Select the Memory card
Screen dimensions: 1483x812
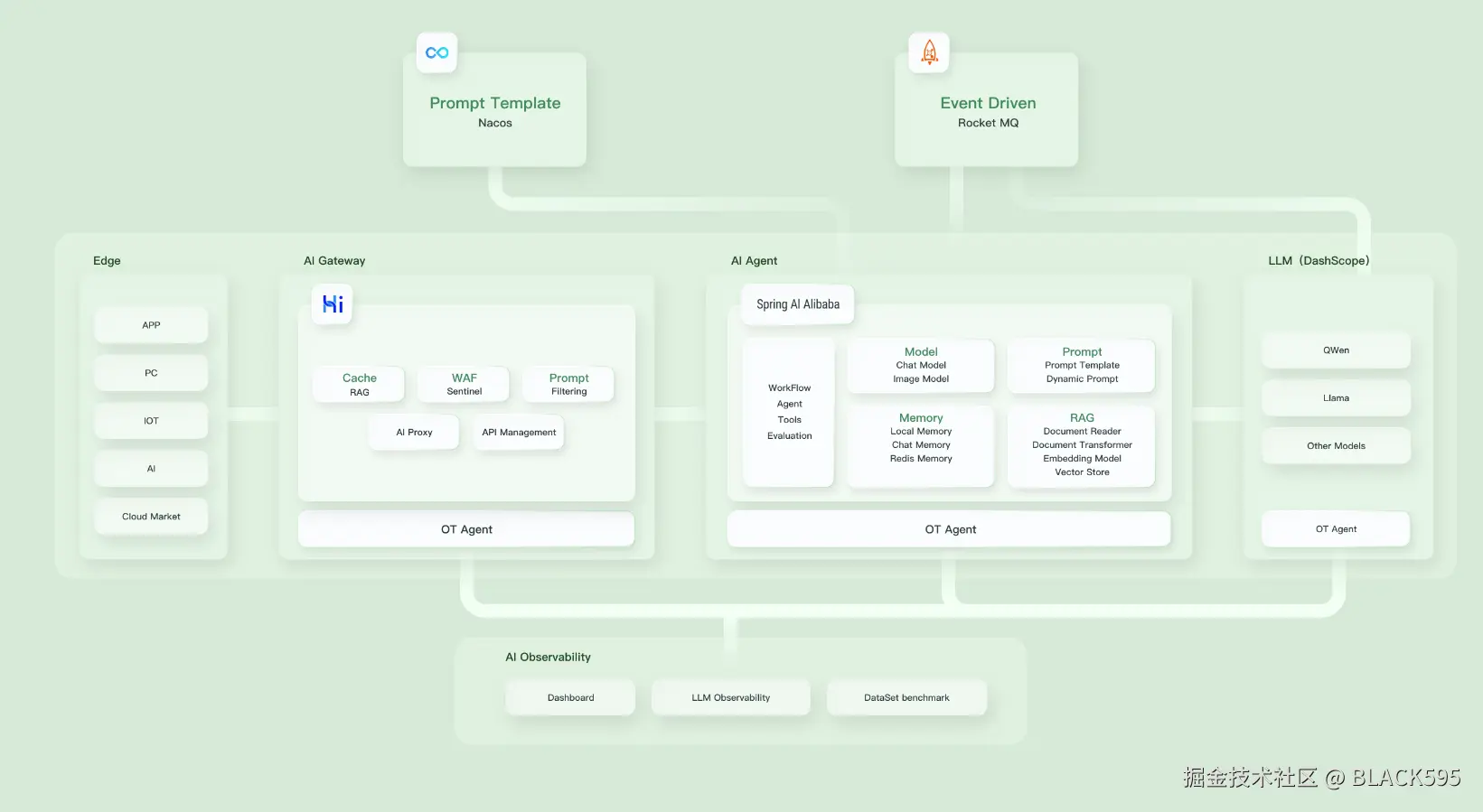[921, 446]
